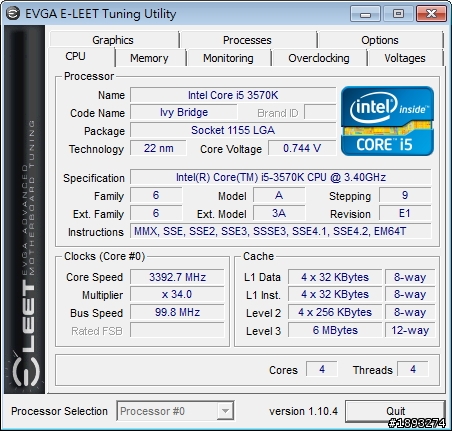The width and height of the screenshot is (452, 431).
Task: Click the Cores count value '4'
Action: (322, 369)
